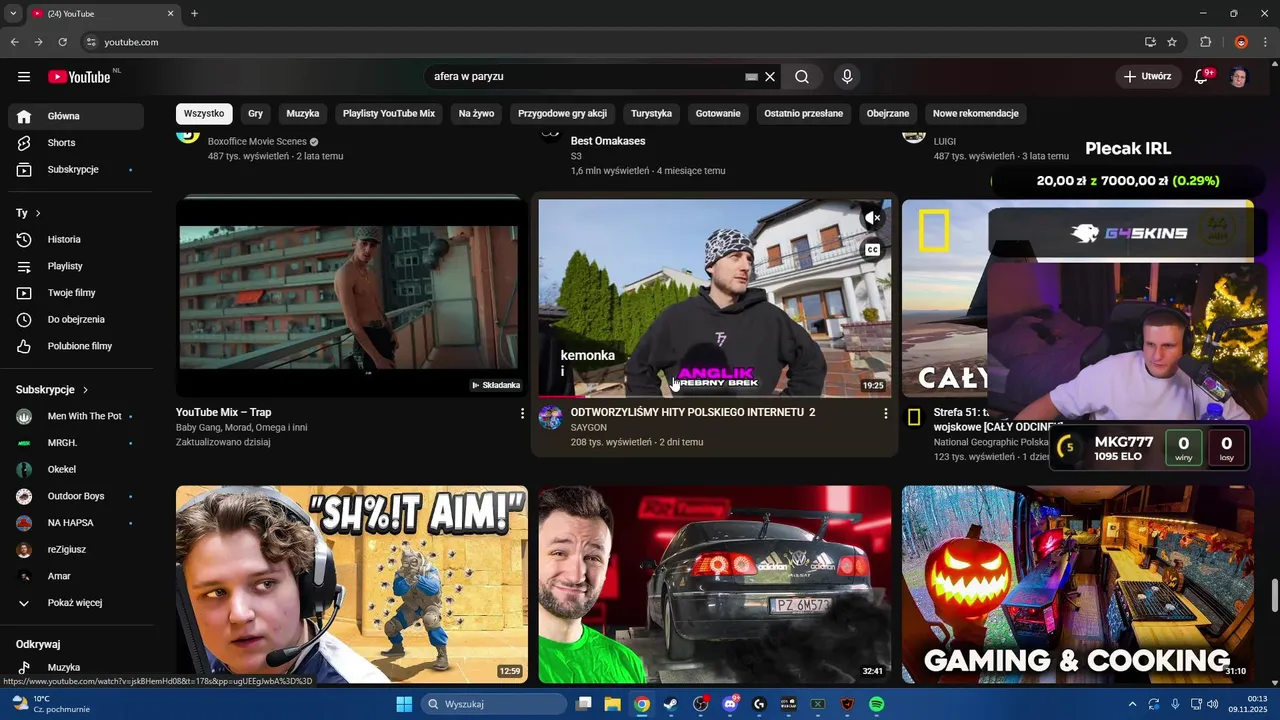Toggle captions on the SAYGON preview
Image resolution: width=1280 pixels, height=720 pixels.
click(873, 250)
